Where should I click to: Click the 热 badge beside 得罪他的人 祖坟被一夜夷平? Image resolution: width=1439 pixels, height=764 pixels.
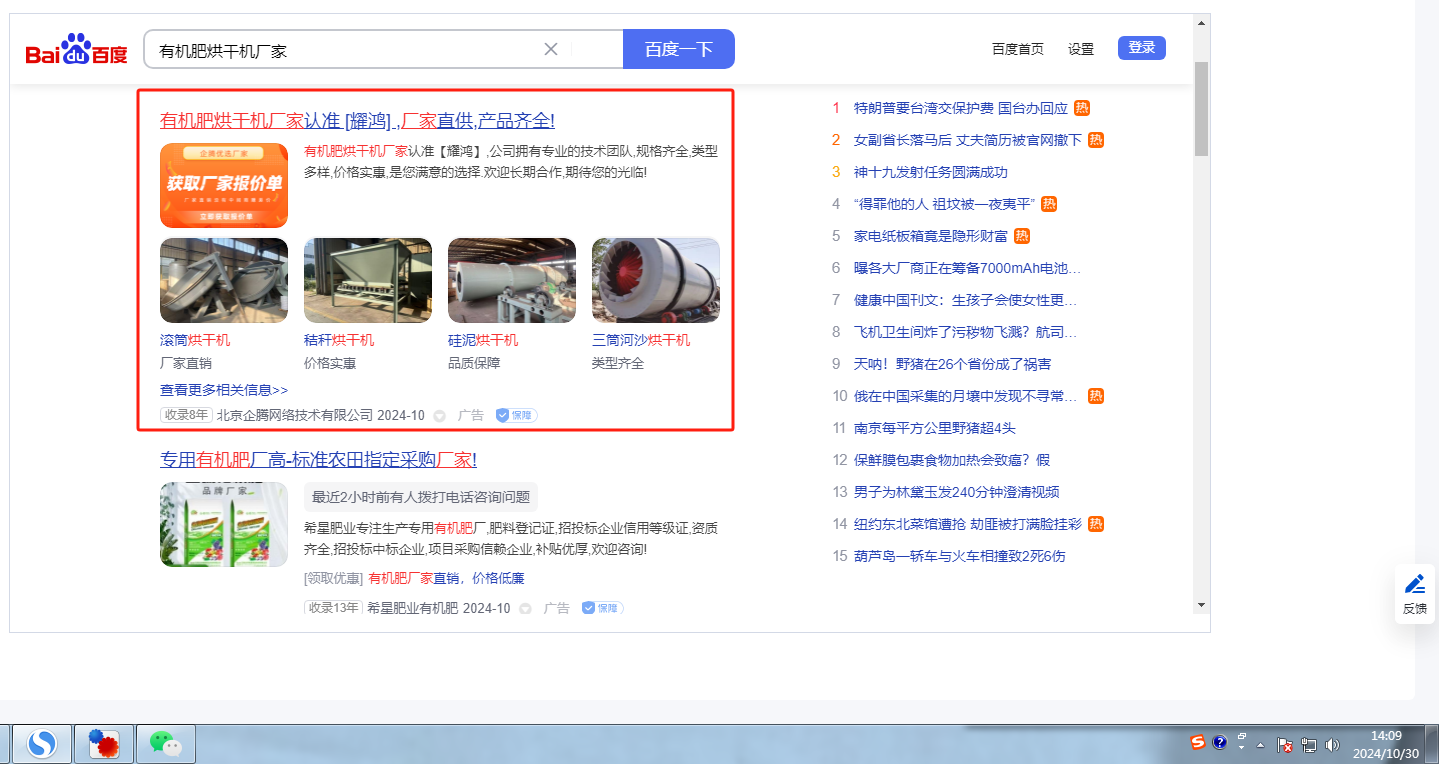click(x=1049, y=204)
